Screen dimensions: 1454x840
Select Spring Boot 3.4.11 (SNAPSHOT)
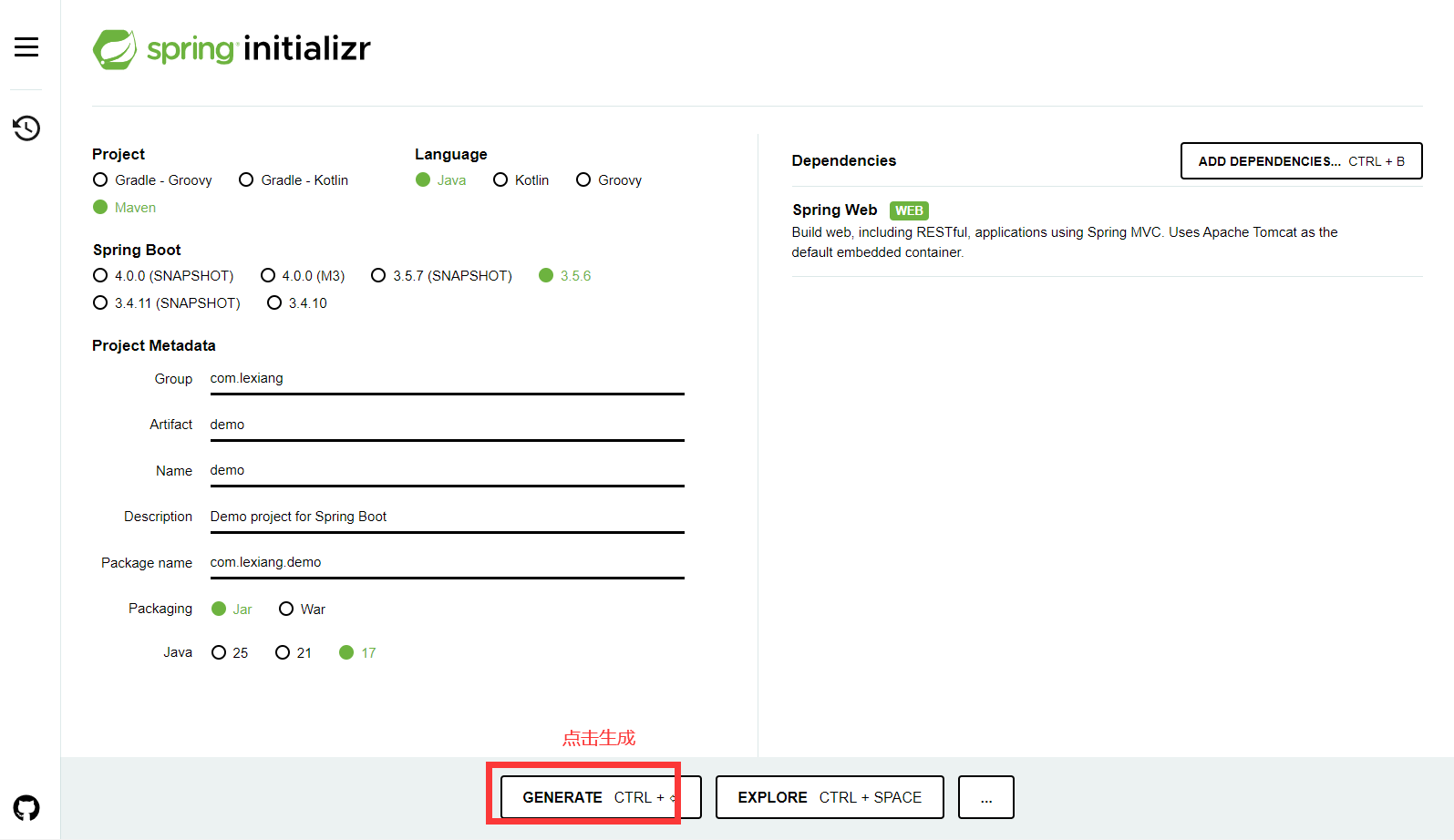click(167, 303)
